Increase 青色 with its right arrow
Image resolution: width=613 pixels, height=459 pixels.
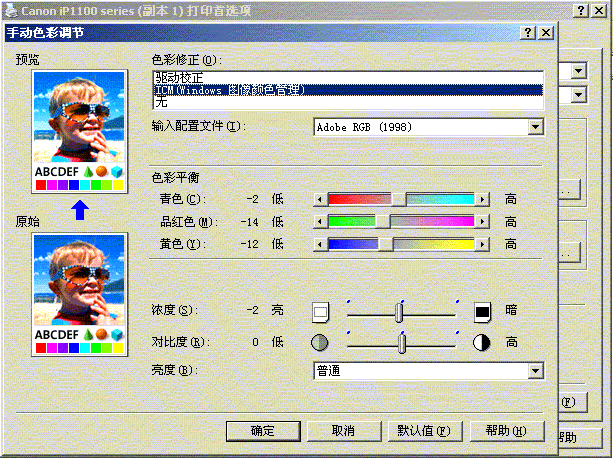tap(483, 199)
